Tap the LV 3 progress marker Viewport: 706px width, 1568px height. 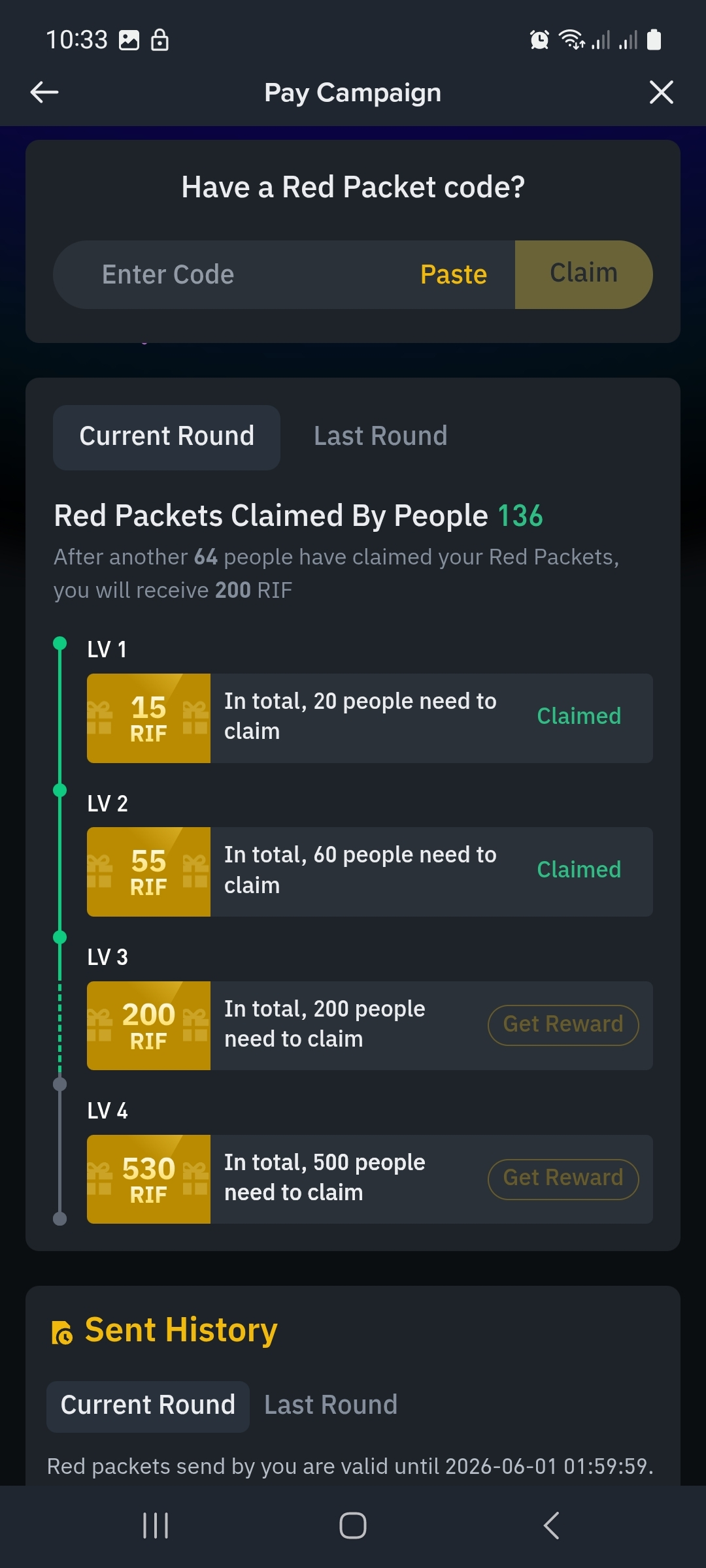click(x=59, y=938)
